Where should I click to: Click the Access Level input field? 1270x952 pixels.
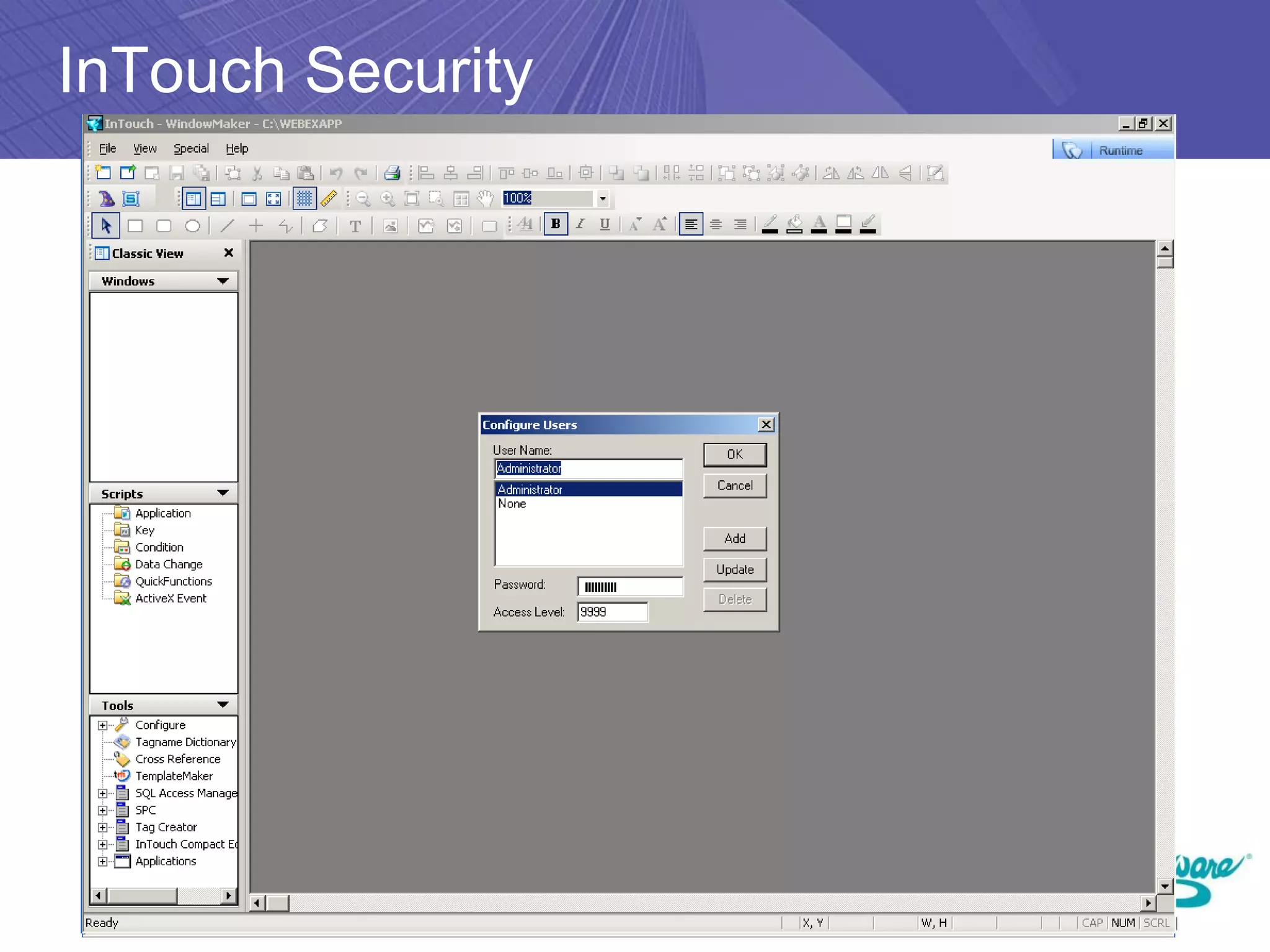pyautogui.click(x=613, y=612)
